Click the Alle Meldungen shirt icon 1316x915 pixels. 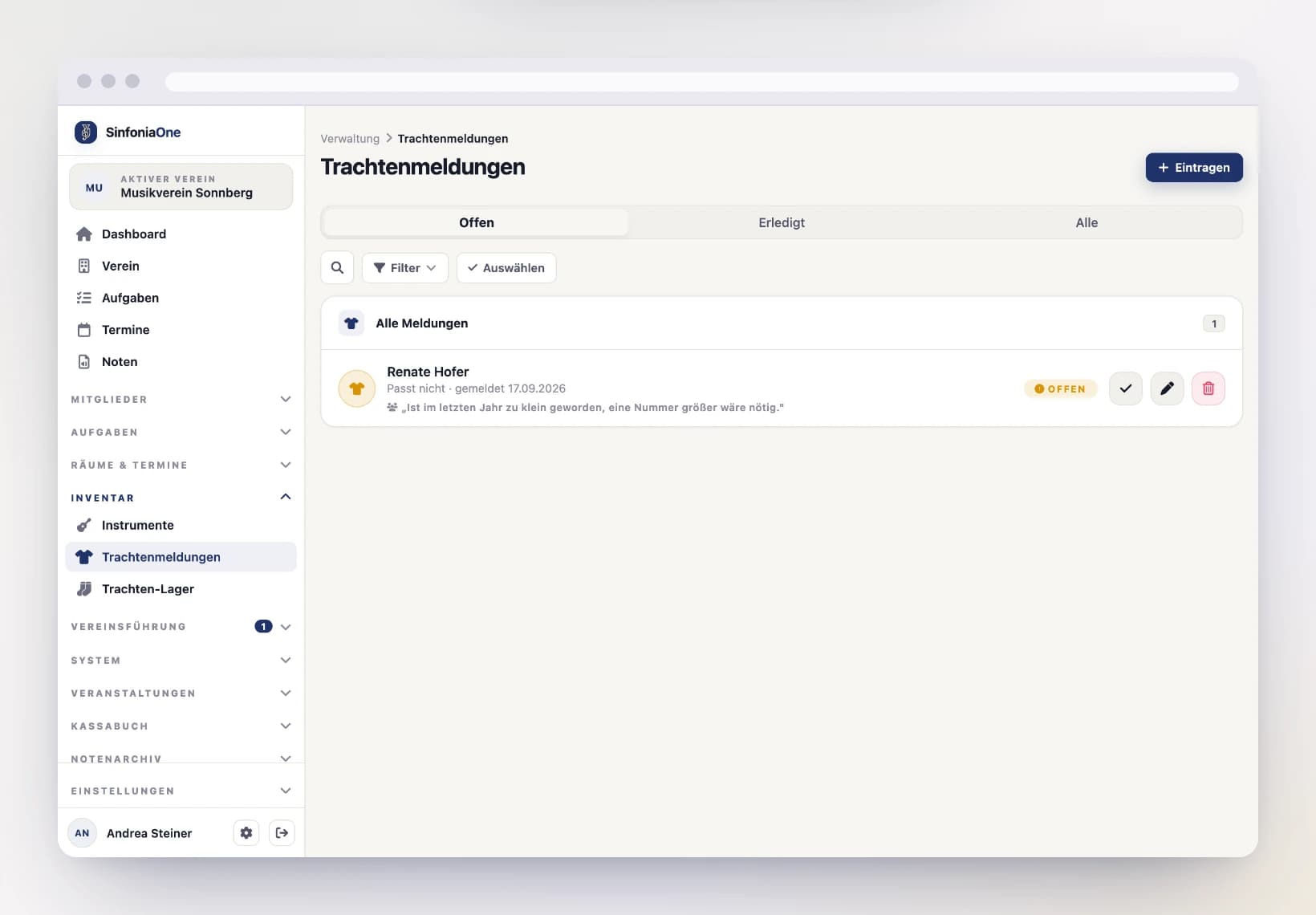pos(351,323)
